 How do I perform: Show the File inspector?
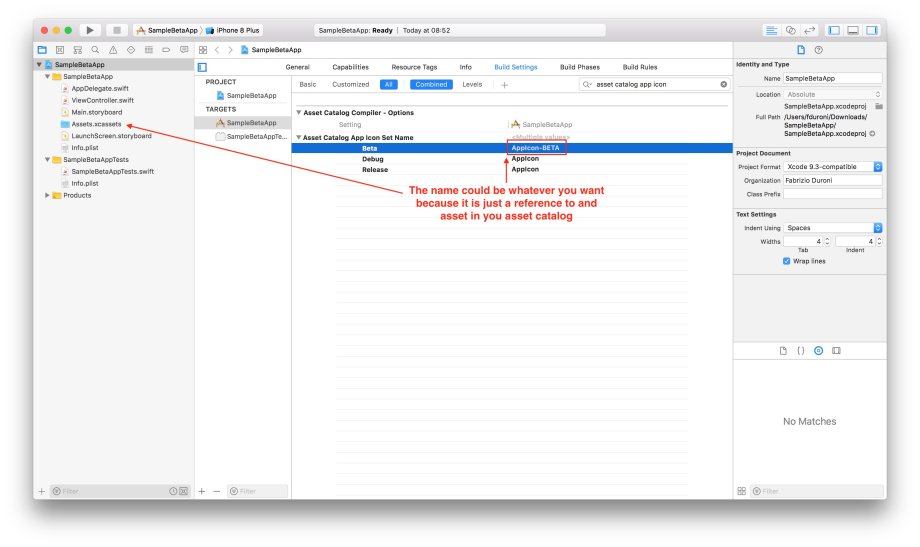click(x=801, y=50)
